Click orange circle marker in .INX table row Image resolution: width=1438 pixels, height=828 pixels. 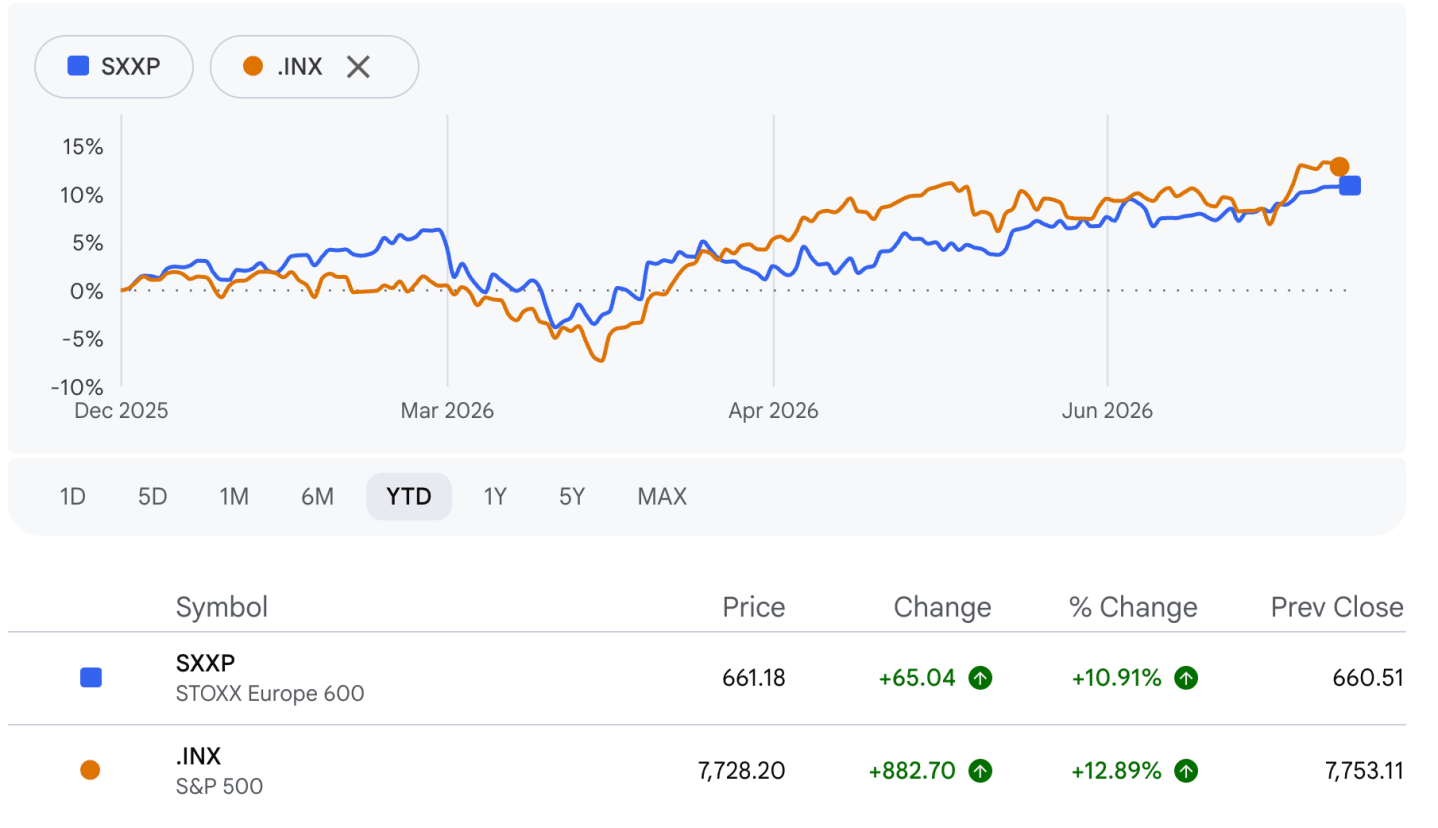pos(90,770)
